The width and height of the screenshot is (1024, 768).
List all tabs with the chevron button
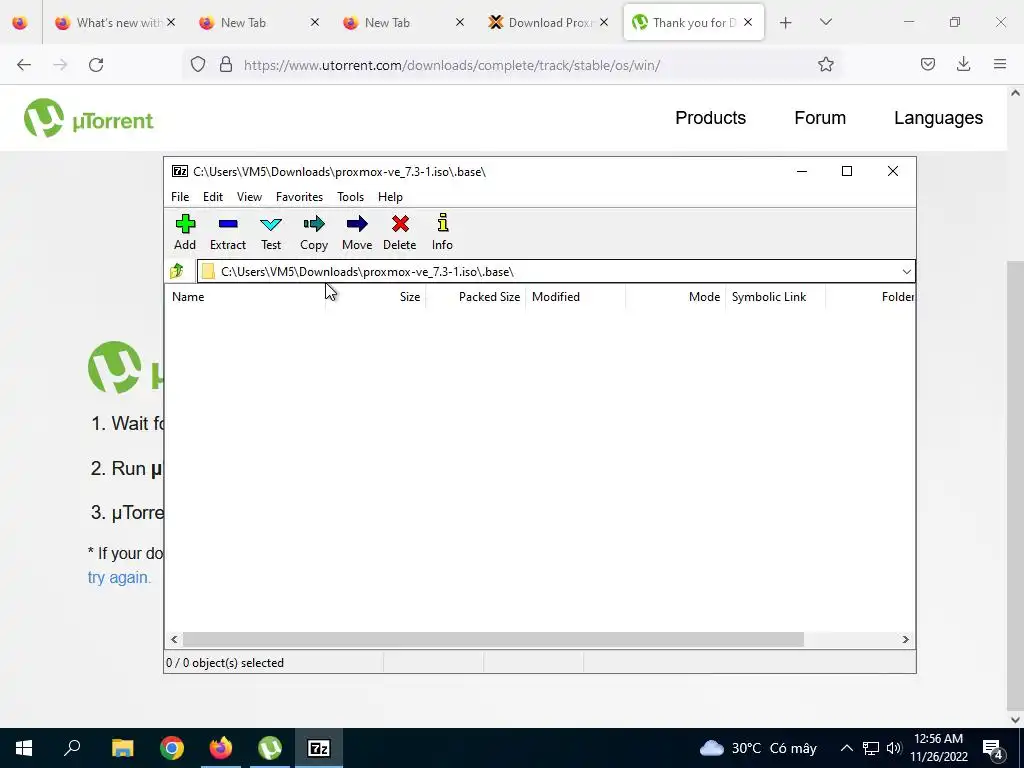[x=825, y=22]
